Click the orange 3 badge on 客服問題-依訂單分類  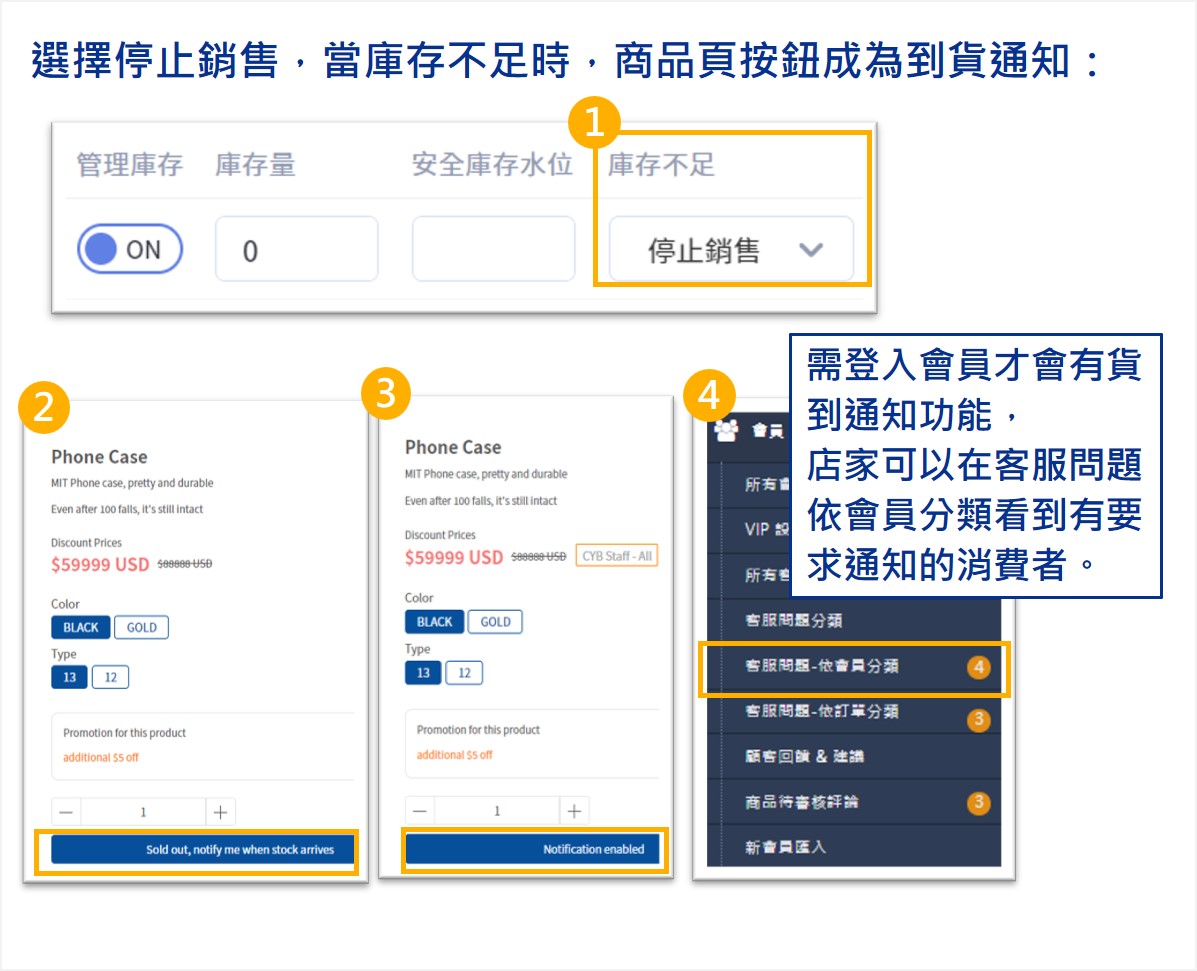pos(978,719)
